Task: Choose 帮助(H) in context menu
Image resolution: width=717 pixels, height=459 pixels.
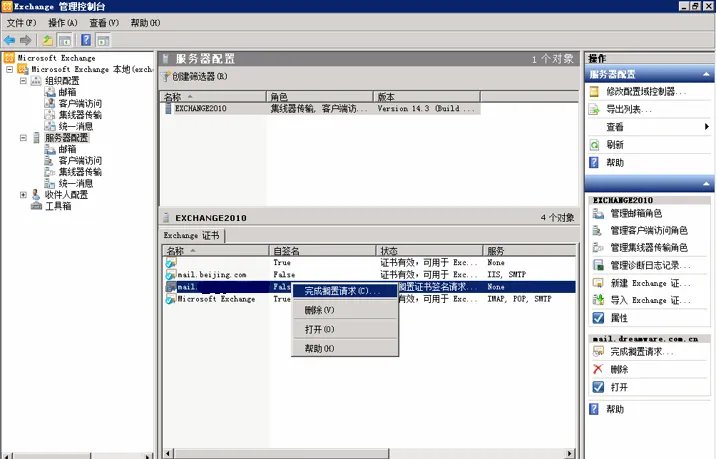Action: [x=345, y=348]
